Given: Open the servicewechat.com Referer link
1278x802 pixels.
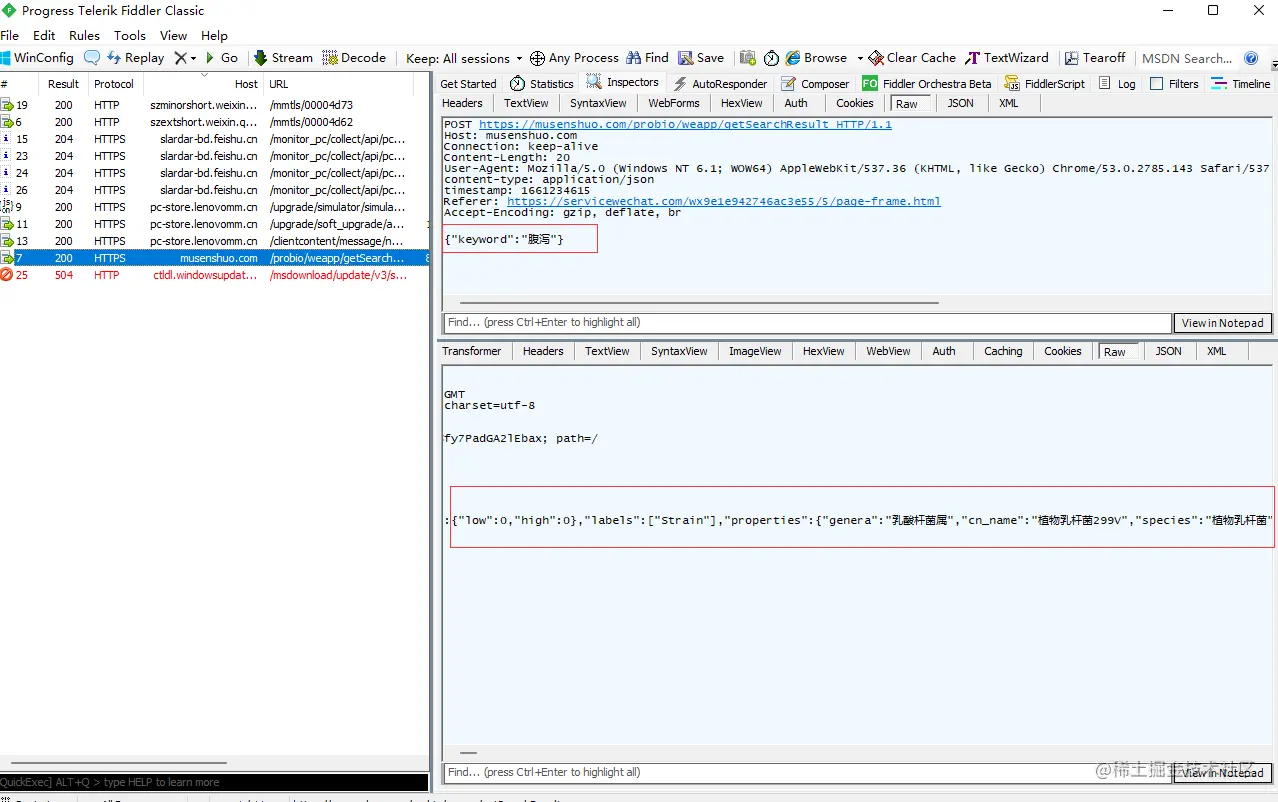Looking at the screenshot, I should [x=724, y=201].
